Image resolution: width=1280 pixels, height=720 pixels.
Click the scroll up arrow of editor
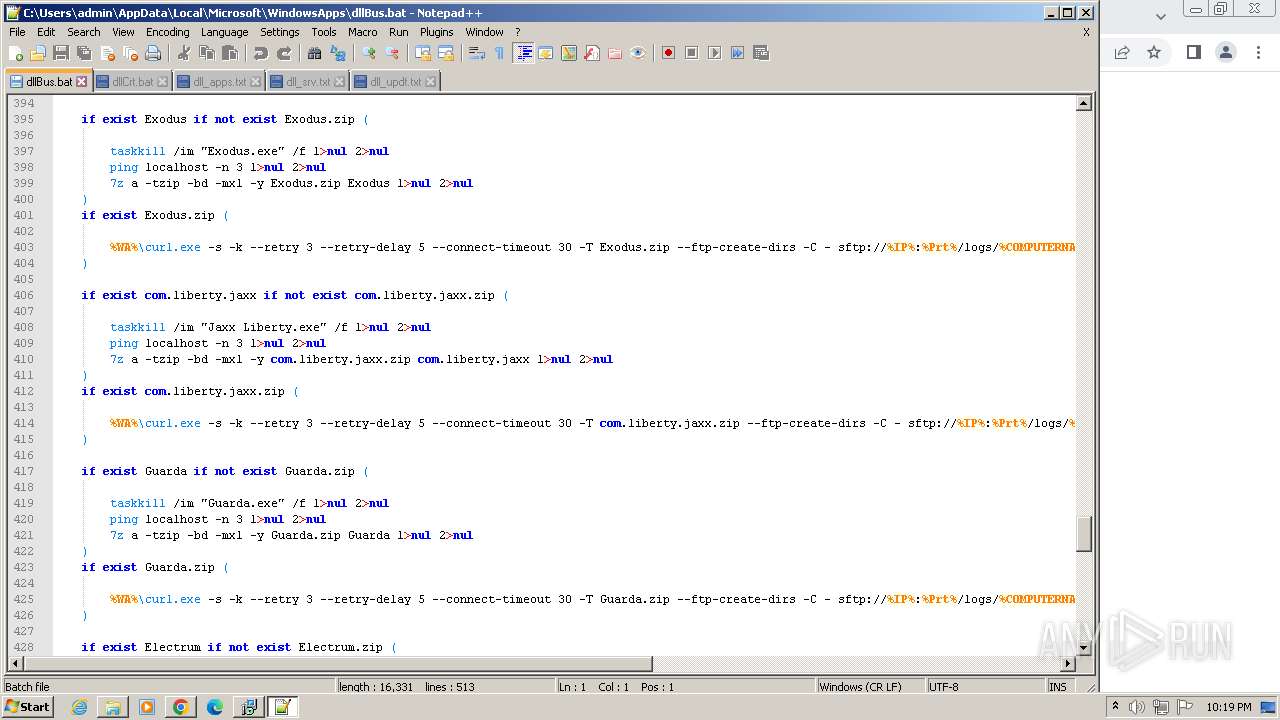click(x=1083, y=103)
